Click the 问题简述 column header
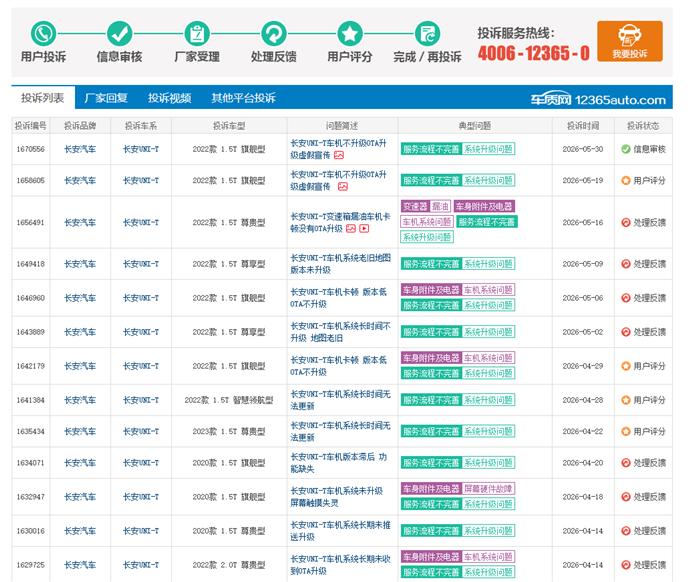 coord(342,126)
